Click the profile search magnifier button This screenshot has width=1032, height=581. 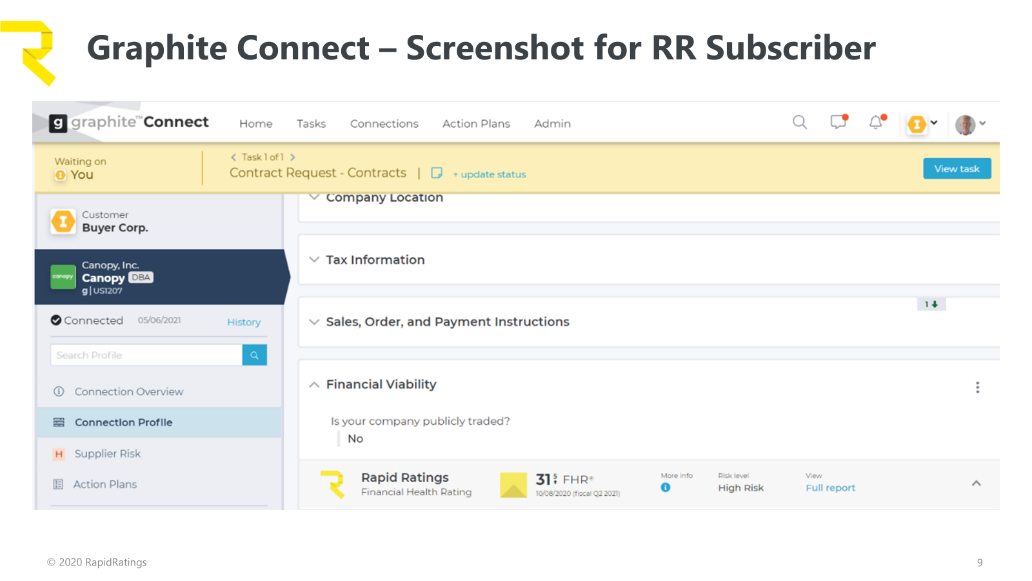click(255, 355)
